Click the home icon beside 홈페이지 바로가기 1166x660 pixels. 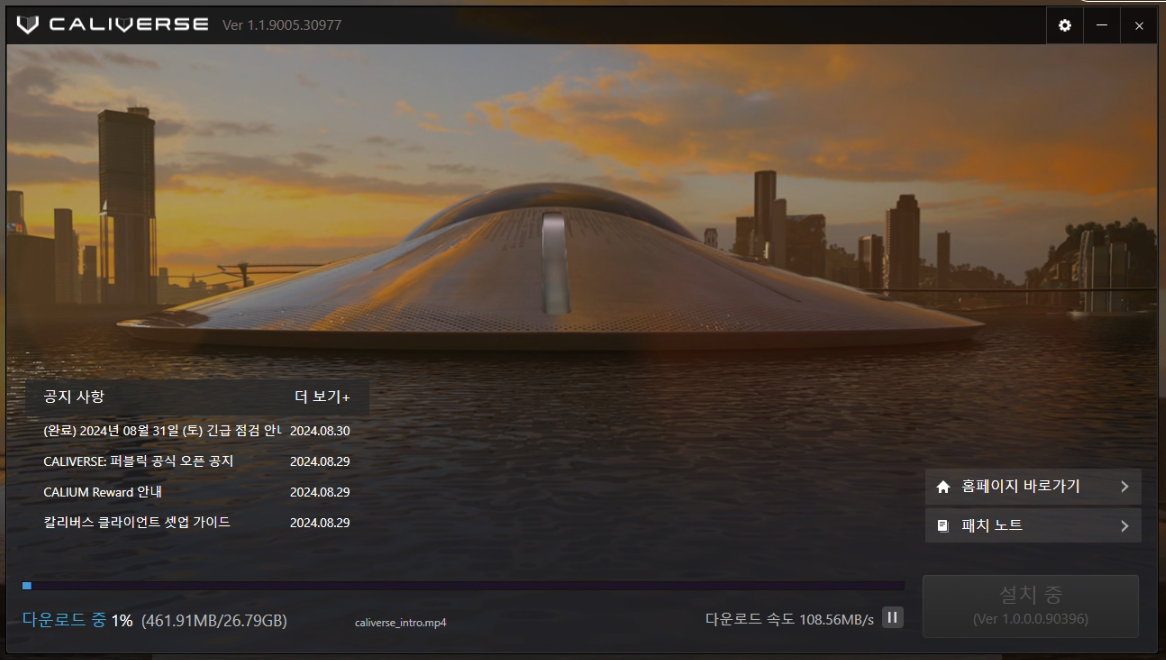click(x=943, y=487)
